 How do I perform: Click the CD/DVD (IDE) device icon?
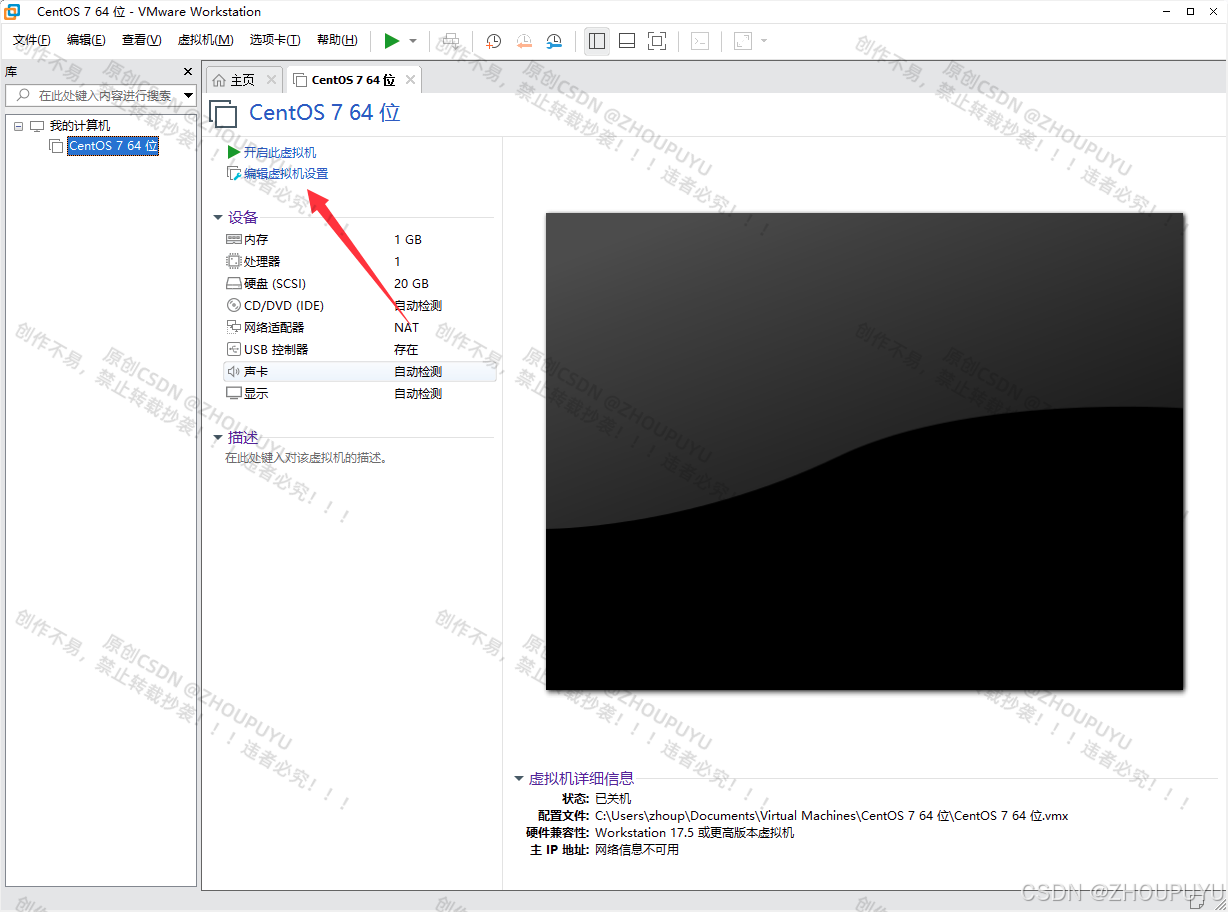pyautogui.click(x=234, y=306)
